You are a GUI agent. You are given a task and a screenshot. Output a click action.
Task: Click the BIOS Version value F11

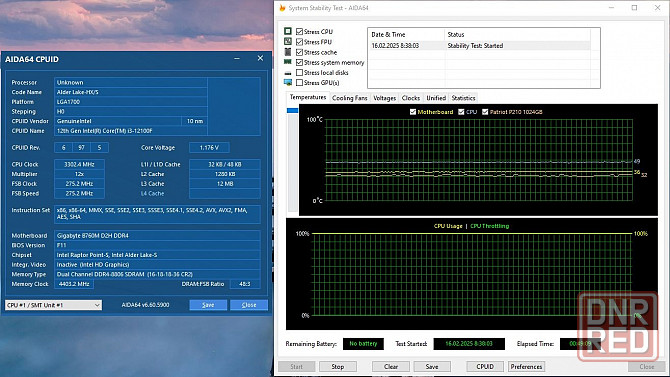click(x=157, y=245)
